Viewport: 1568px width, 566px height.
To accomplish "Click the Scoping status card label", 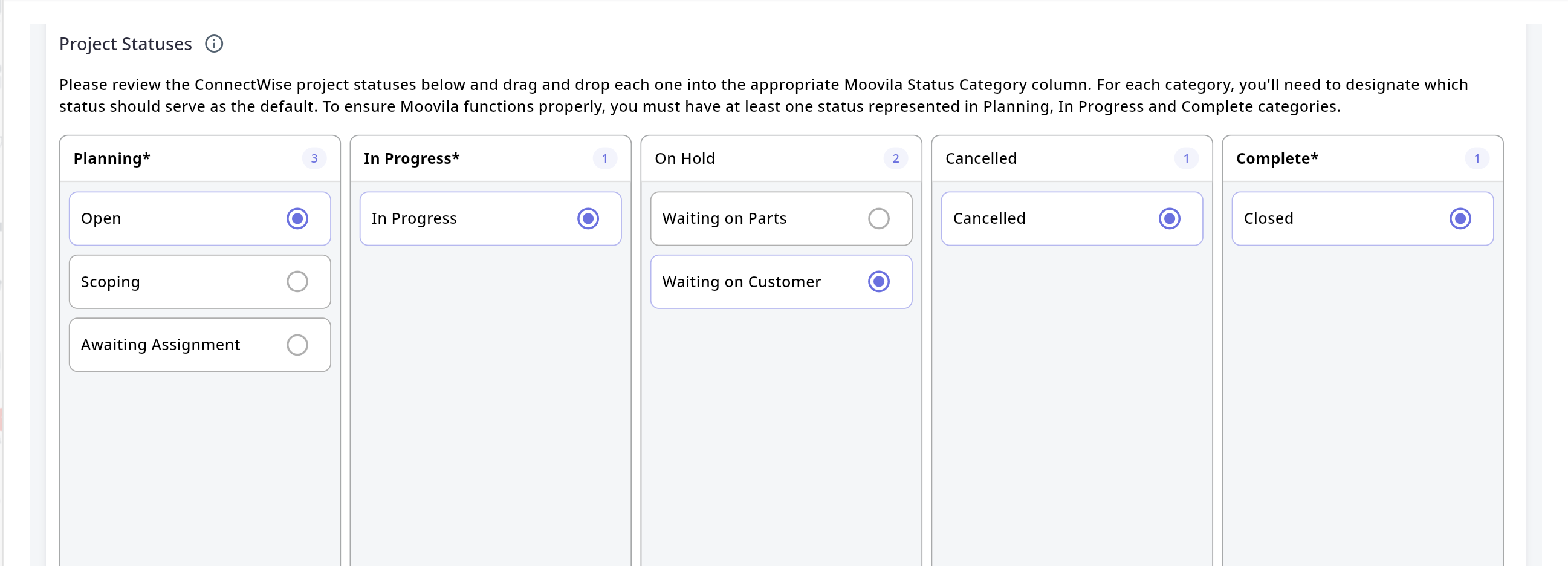I will click(x=110, y=282).
